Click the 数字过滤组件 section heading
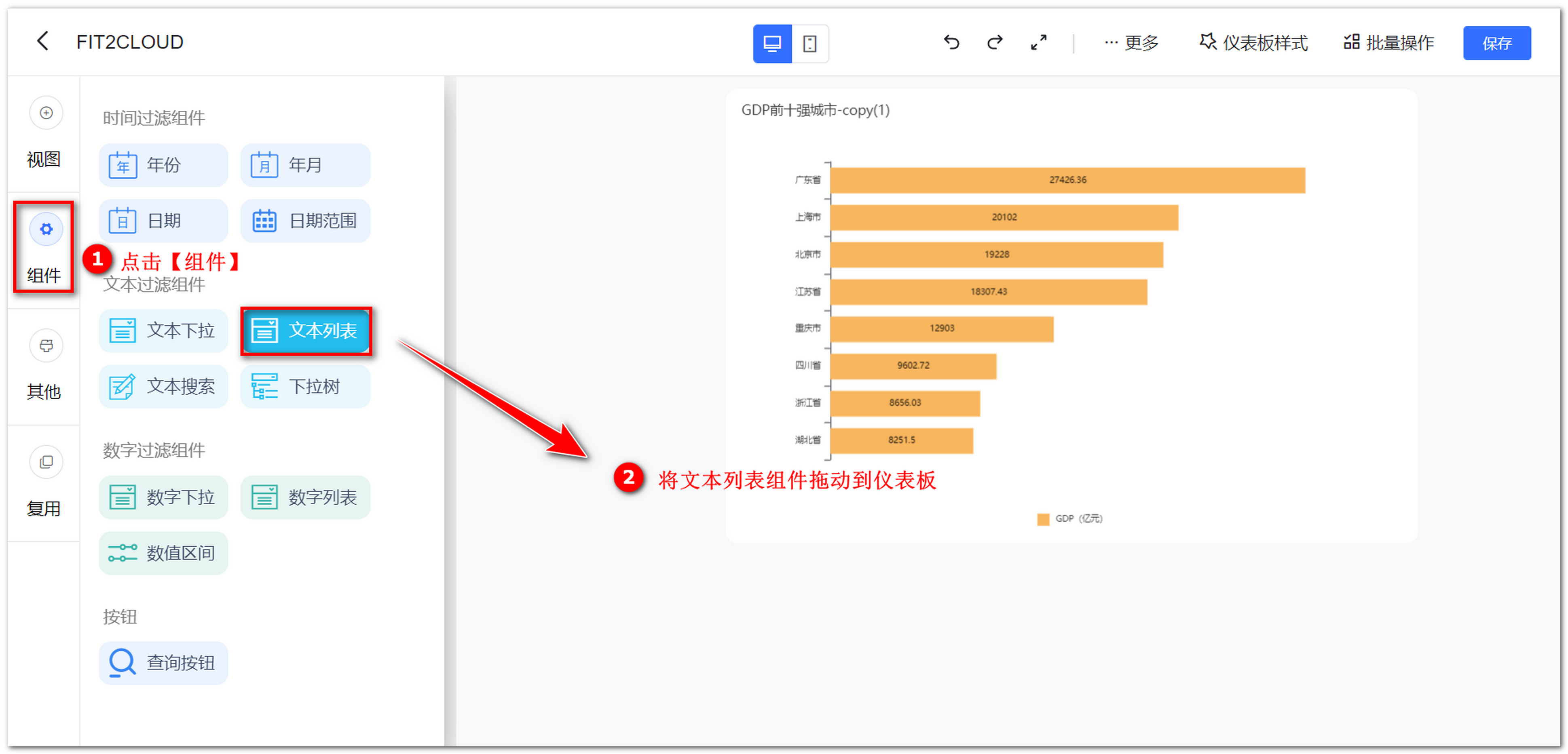 pos(153,451)
